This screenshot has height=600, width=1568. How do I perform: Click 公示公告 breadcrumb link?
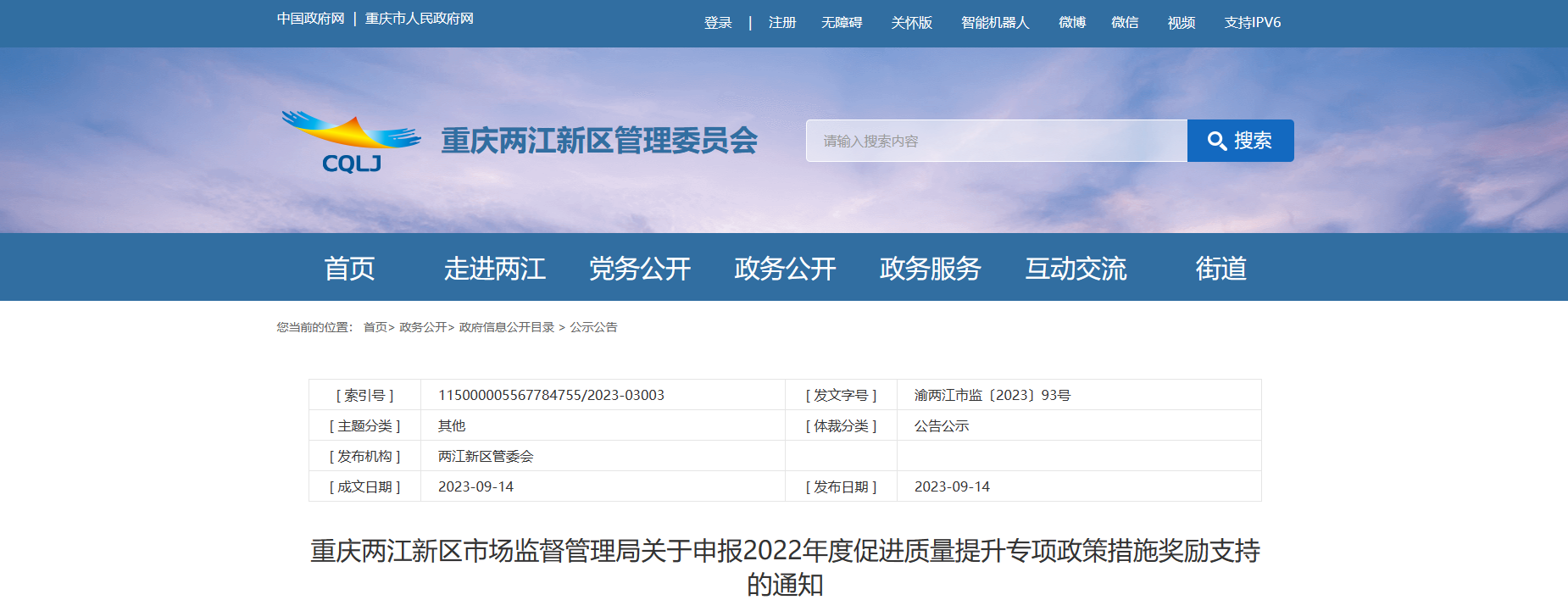tap(593, 327)
